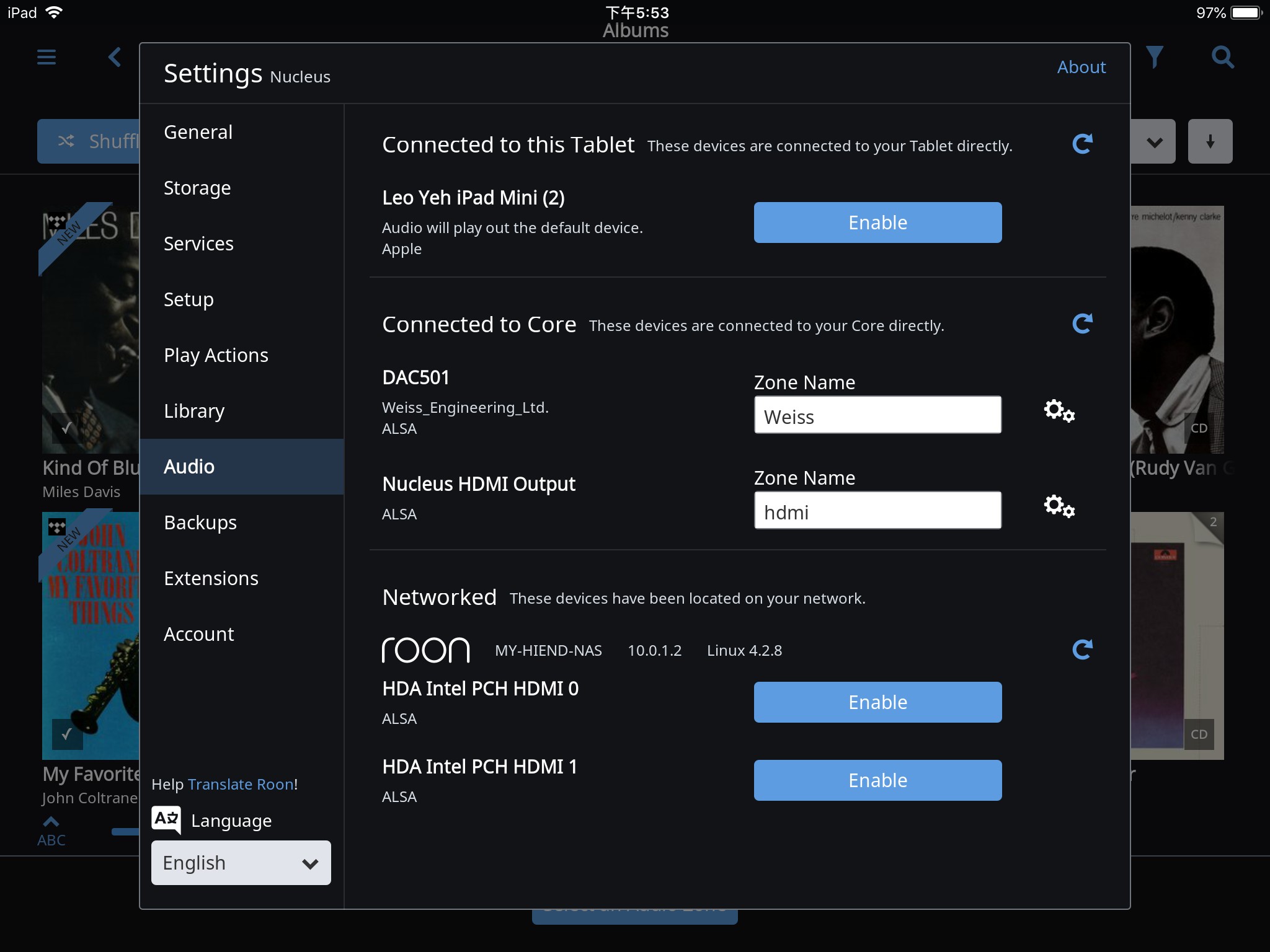Click the download arrow button behind settings
This screenshot has height=952, width=1270.
point(1210,141)
